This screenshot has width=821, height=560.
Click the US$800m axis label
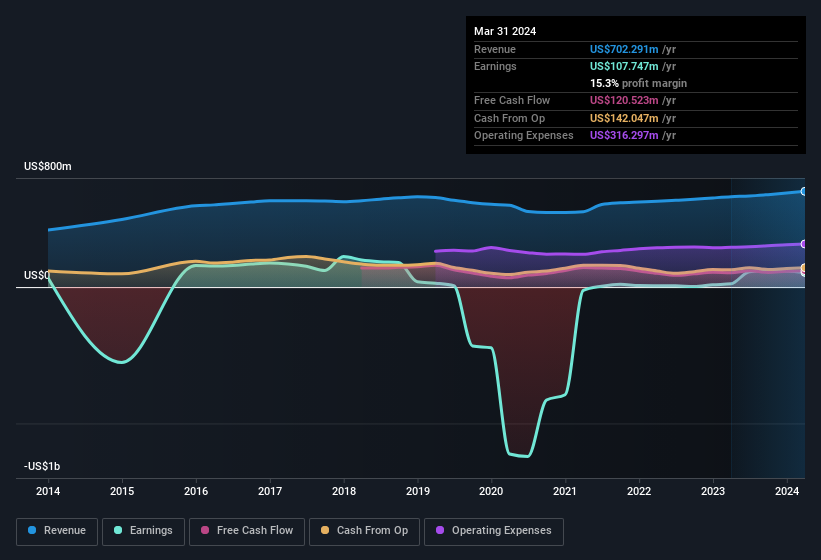click(x=48, y=166)
